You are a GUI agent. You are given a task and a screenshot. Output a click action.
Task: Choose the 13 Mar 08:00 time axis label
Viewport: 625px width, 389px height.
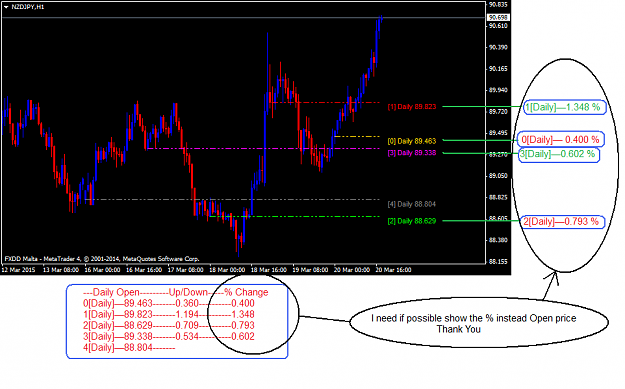(x=61, y=270)
